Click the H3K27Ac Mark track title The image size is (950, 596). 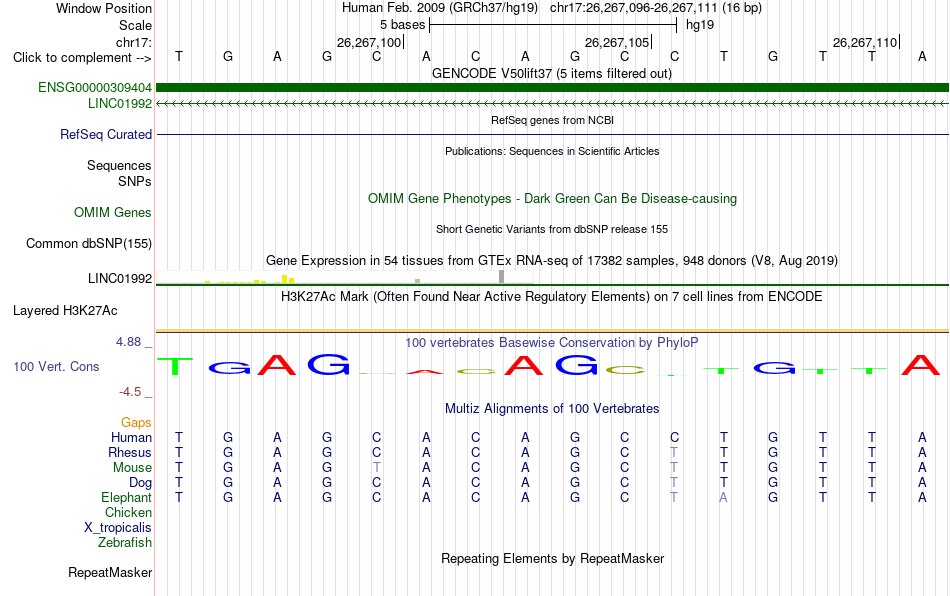[x=552, y=296]
